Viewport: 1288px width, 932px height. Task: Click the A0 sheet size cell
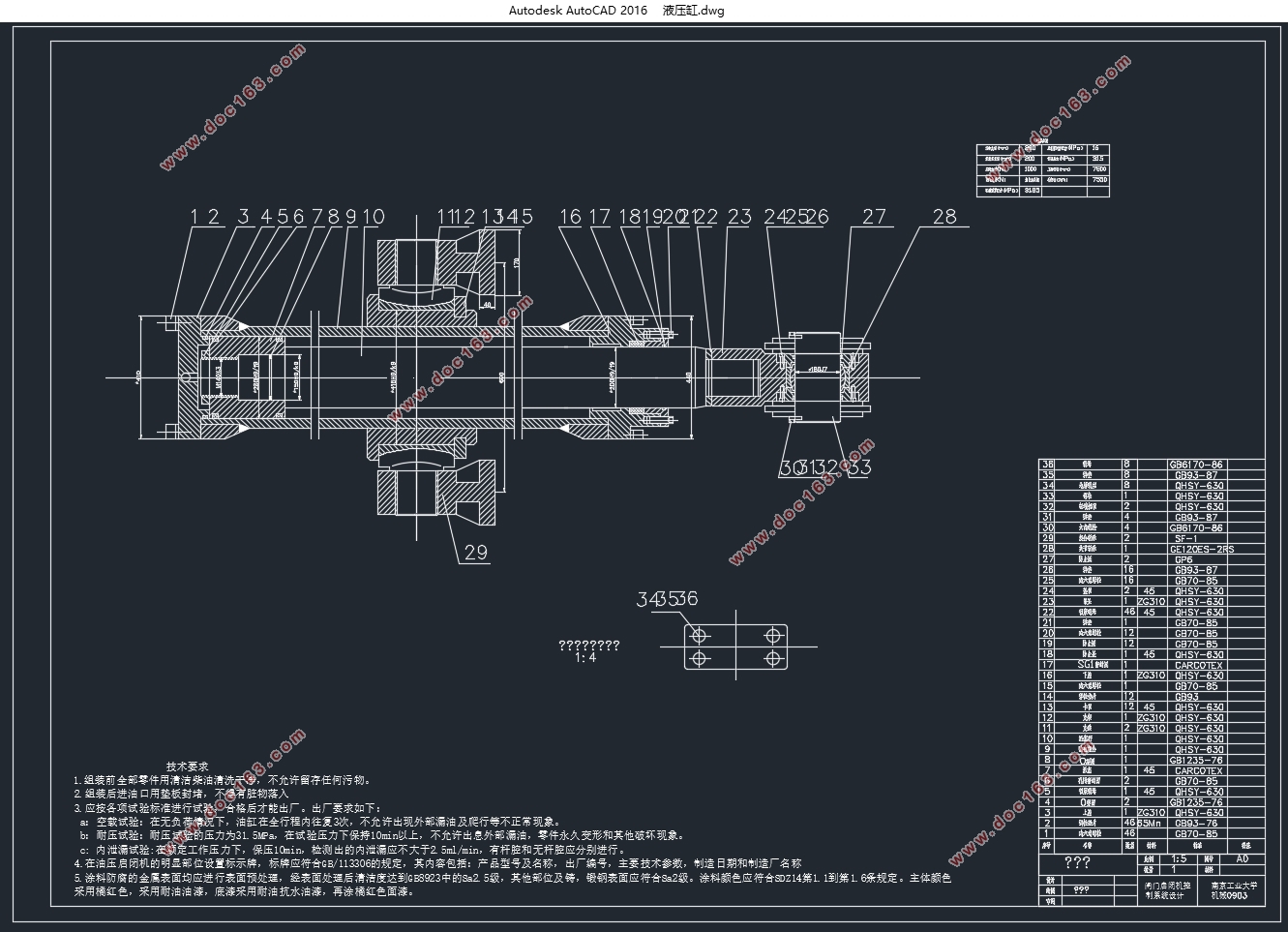pyautogui.click(x=1243, y=858)
